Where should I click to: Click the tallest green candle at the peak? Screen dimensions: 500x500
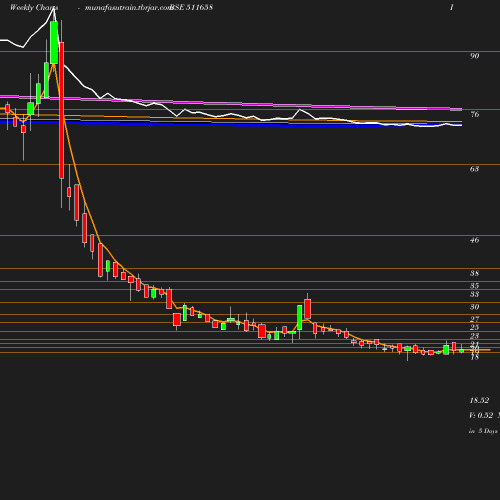pos(54,42)
